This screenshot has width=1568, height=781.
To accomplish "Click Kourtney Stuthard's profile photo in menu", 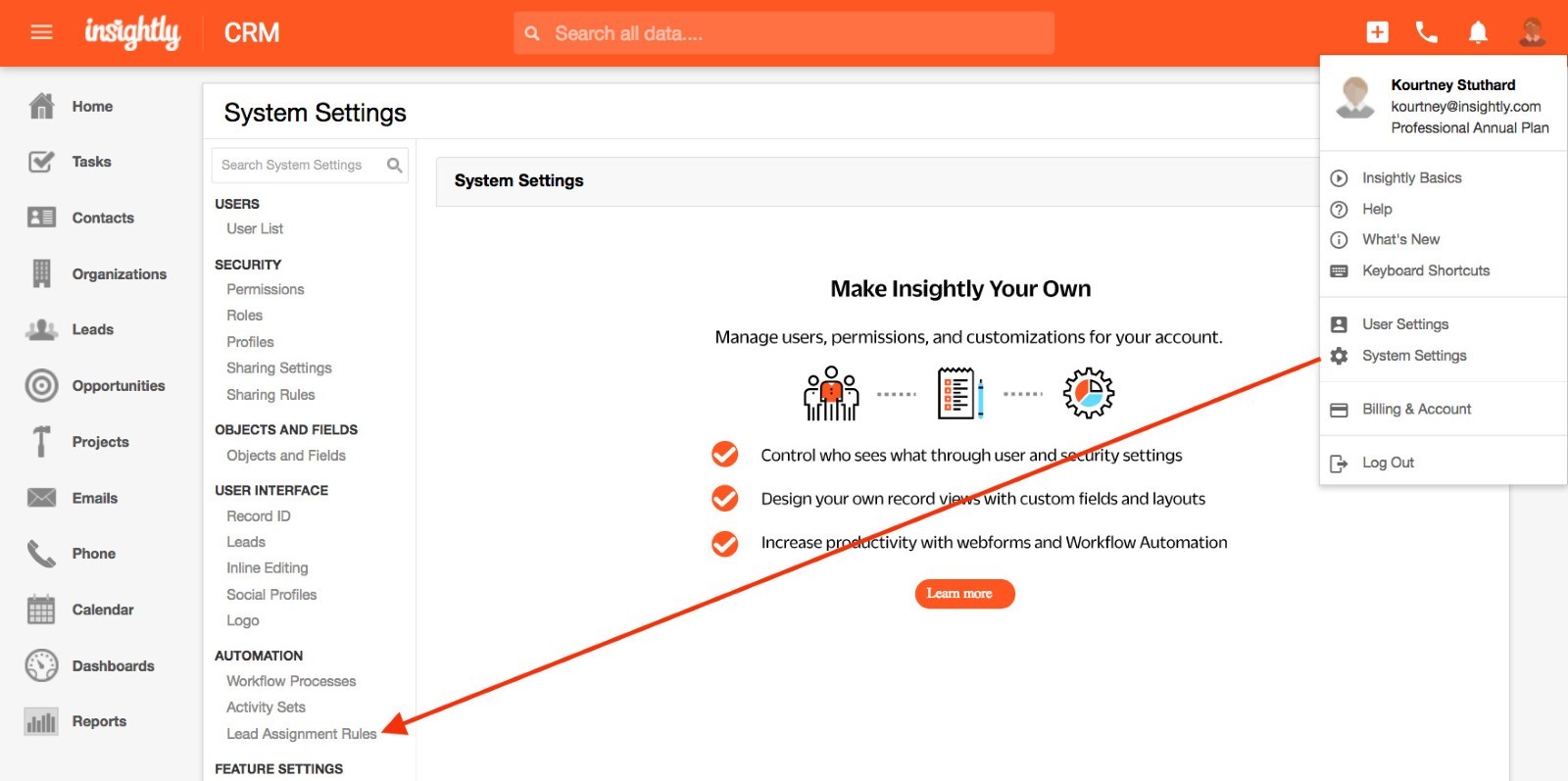I will tap(1355, 97).
